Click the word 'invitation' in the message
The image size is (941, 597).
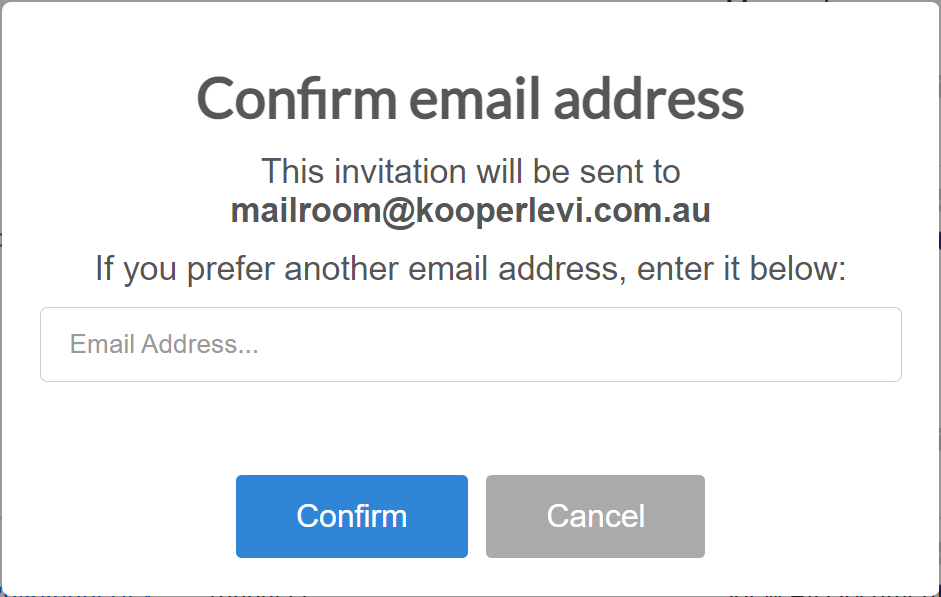tap(400, 172)
